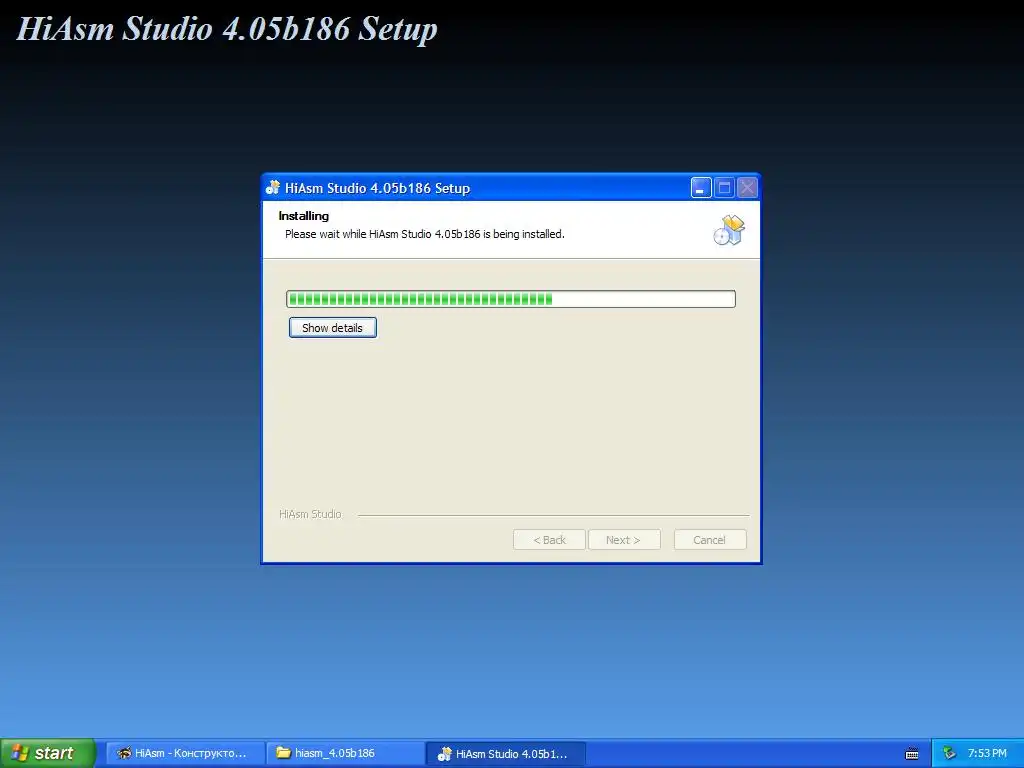Click the Show details button
Screen dimensions: 1024x768
pos(332,328)
